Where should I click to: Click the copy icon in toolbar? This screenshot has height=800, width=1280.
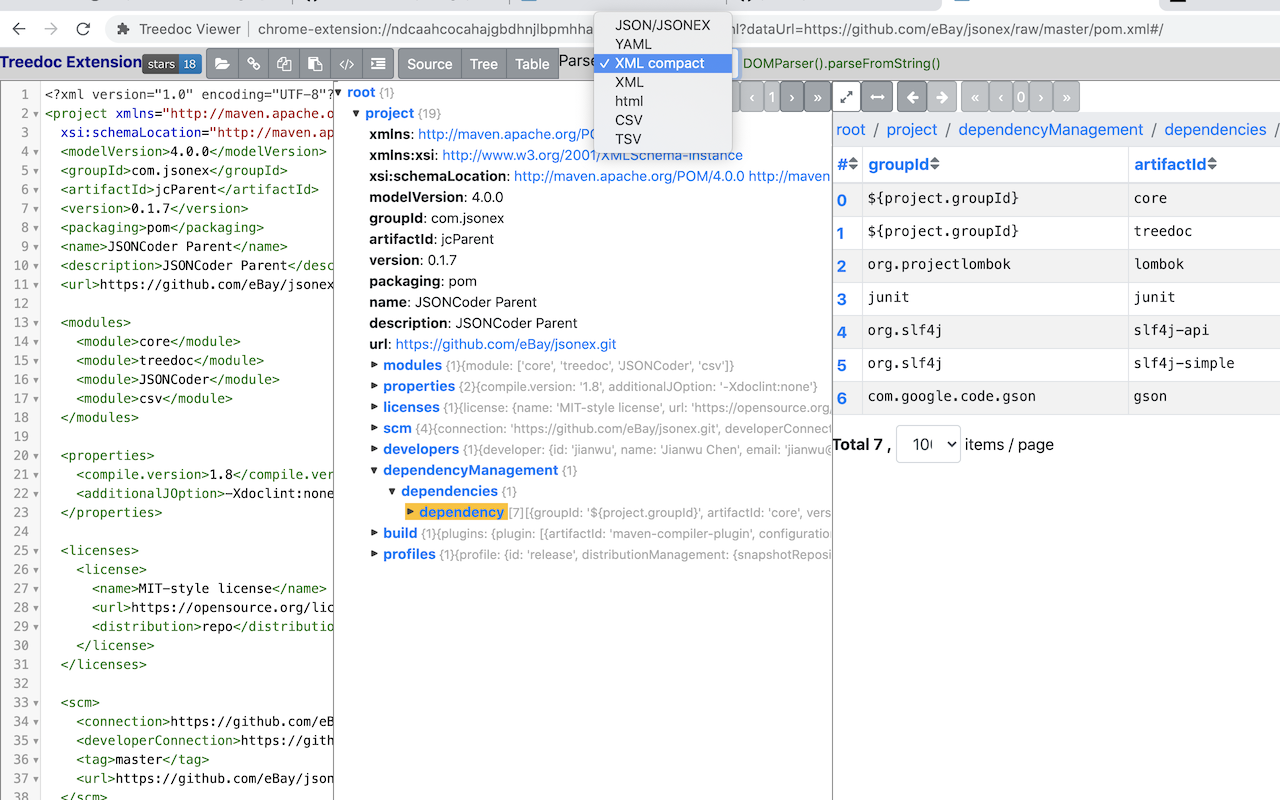(x=284, y=64)
